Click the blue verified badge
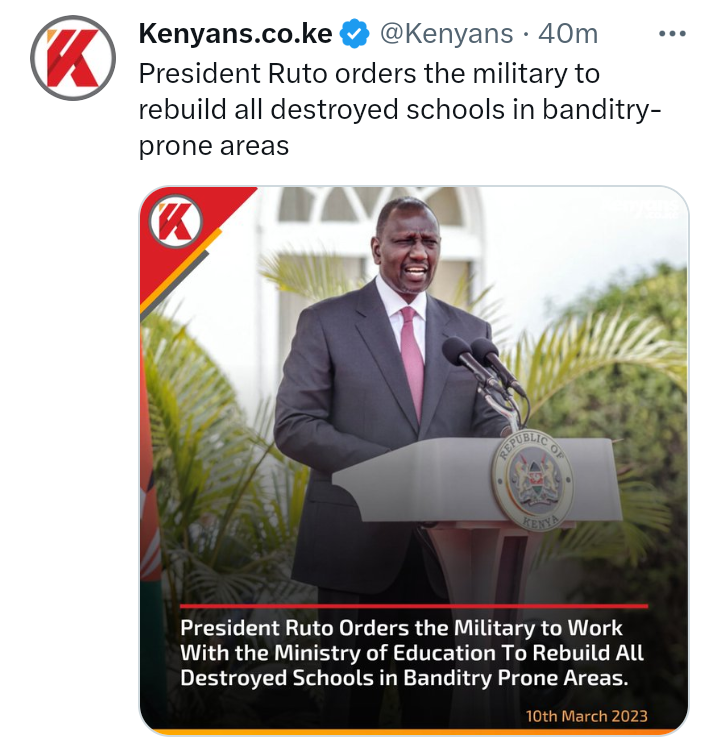 355,34
